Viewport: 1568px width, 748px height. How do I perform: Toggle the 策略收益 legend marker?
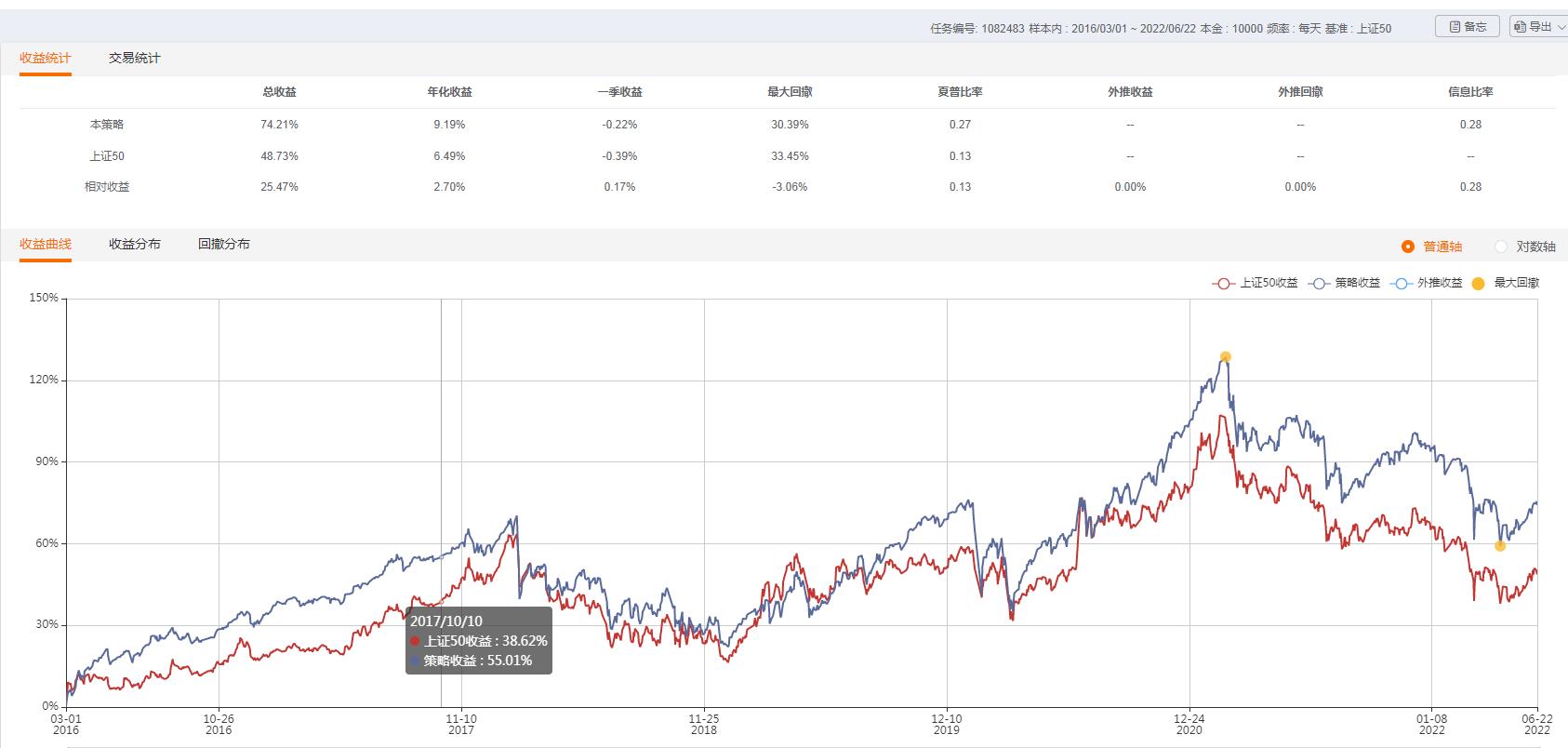pyautogui.click(x=1318, y=283)
